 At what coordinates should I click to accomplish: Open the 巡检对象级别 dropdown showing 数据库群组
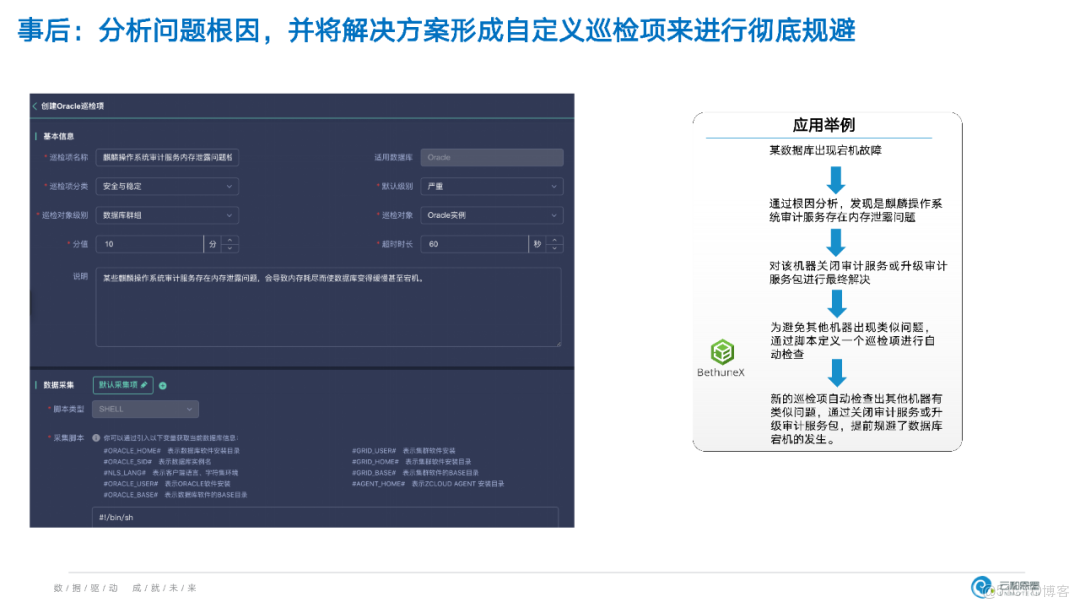(167, 215)
